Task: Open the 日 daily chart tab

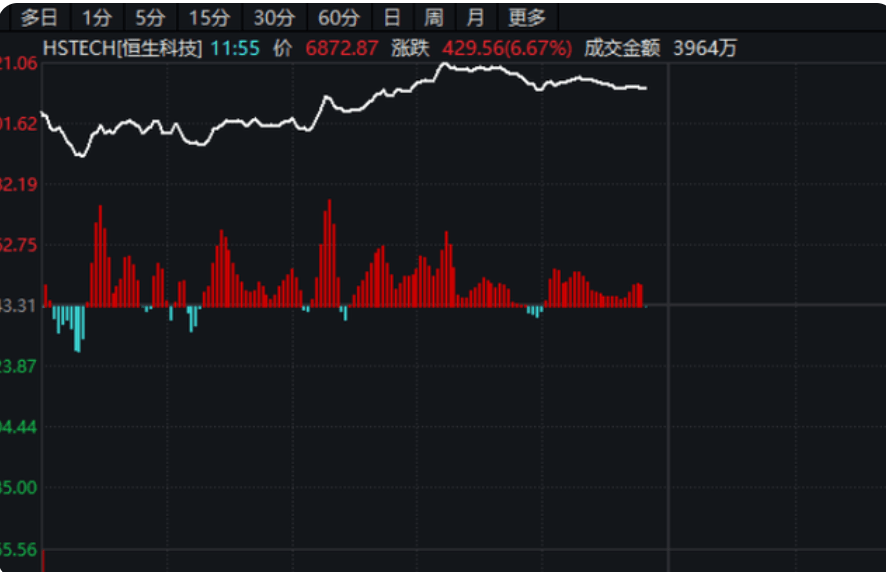Action: click(392, 18)
